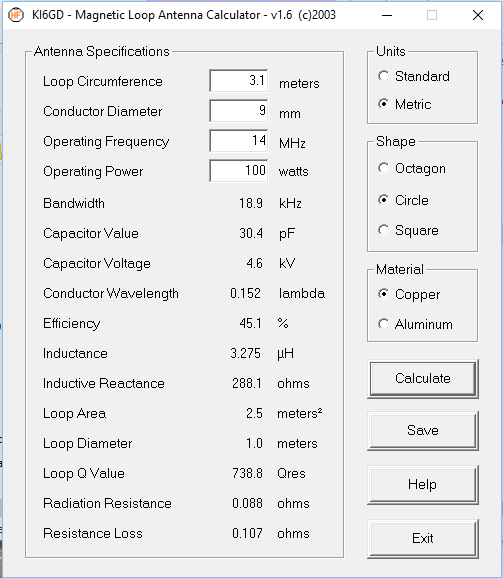Click the HF application icon in title bar
The width and height of the screenshot is (503, 578).
[16, 15]
